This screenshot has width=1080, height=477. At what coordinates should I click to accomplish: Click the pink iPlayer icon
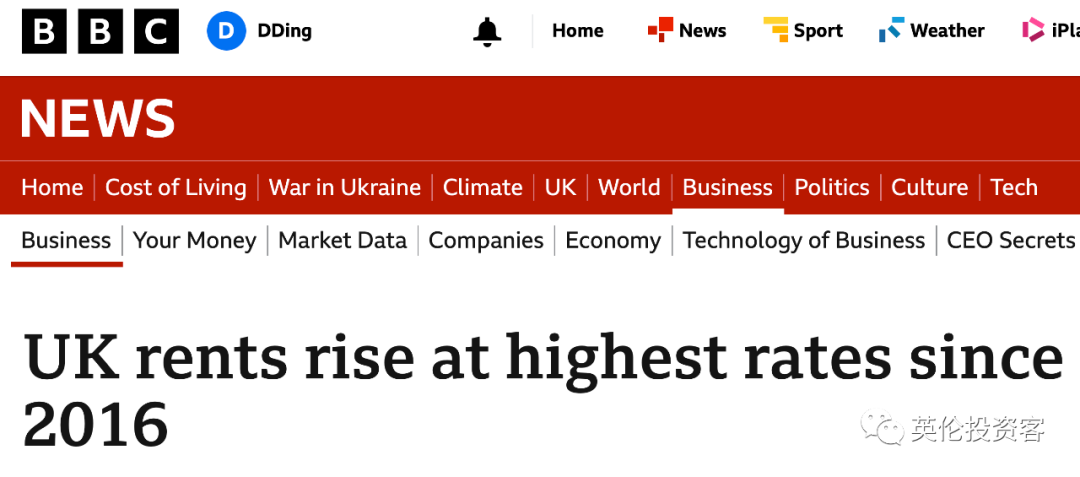(1033, 30)
